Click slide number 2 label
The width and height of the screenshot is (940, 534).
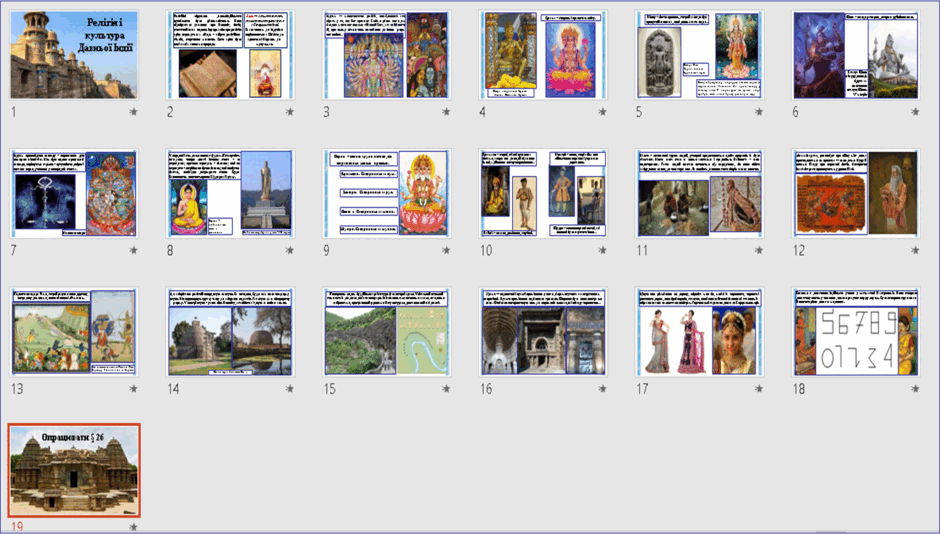pos(170,112)
